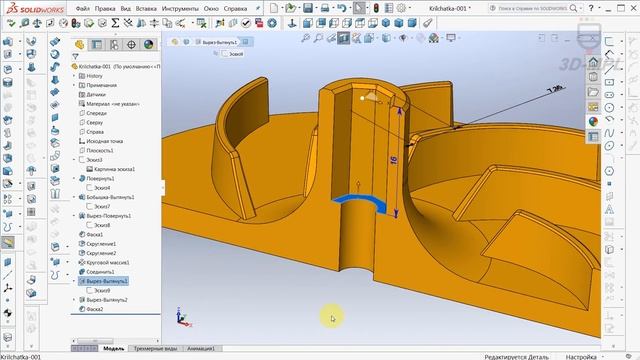This screenshot has width=640, height=360.
Task: Open the DimXpert crosshair tab
Action: click(131, 44)
